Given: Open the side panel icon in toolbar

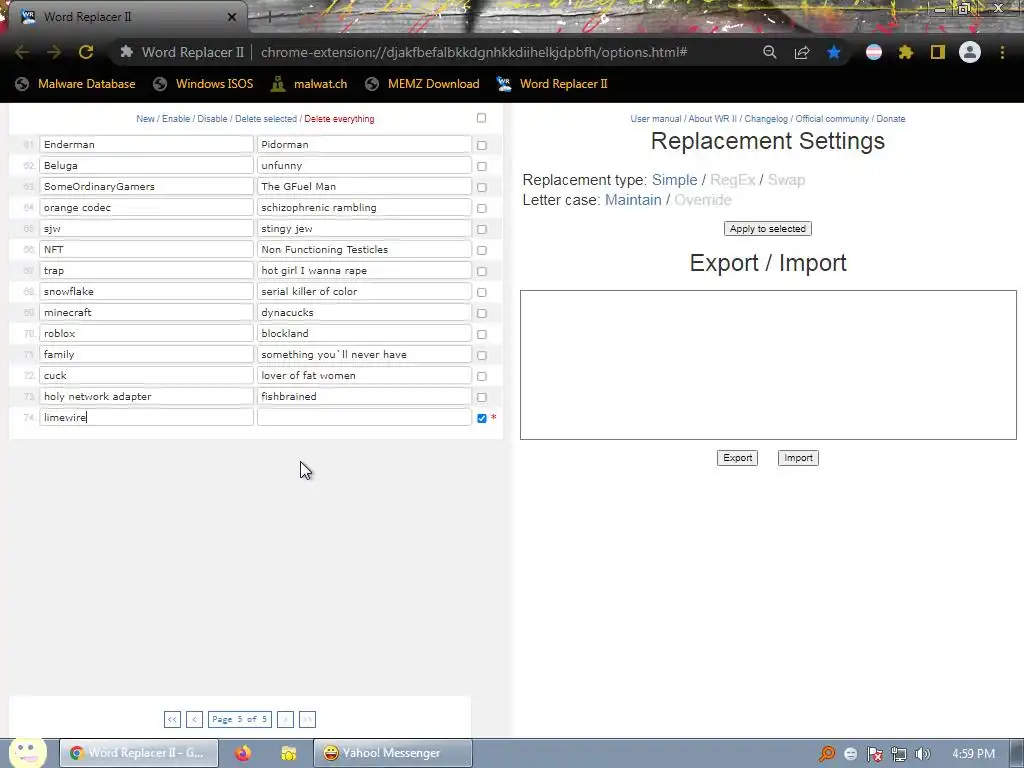Looking at the screenshot, I should click(938, 52).
